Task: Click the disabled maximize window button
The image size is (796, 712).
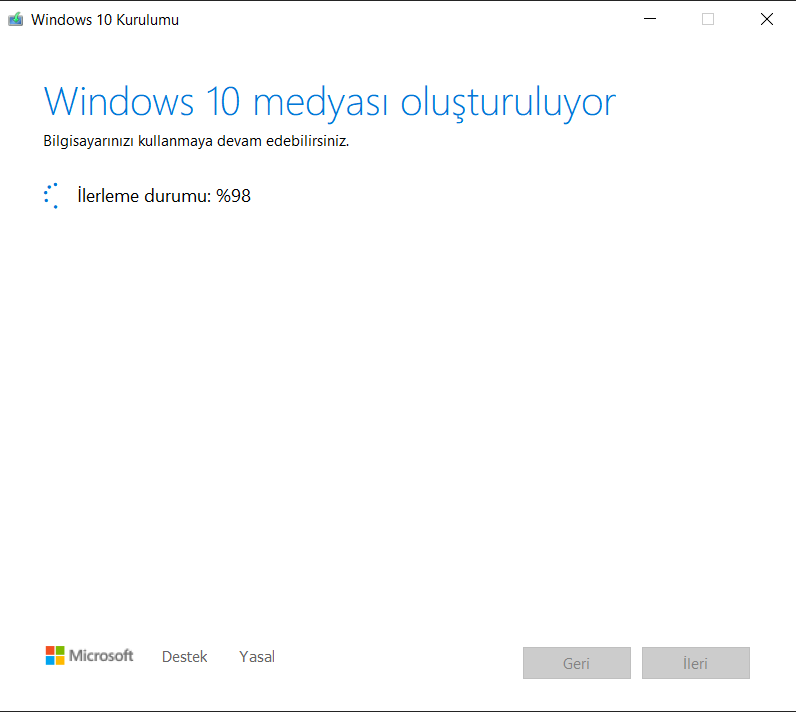Action: [x=708, y=19]
